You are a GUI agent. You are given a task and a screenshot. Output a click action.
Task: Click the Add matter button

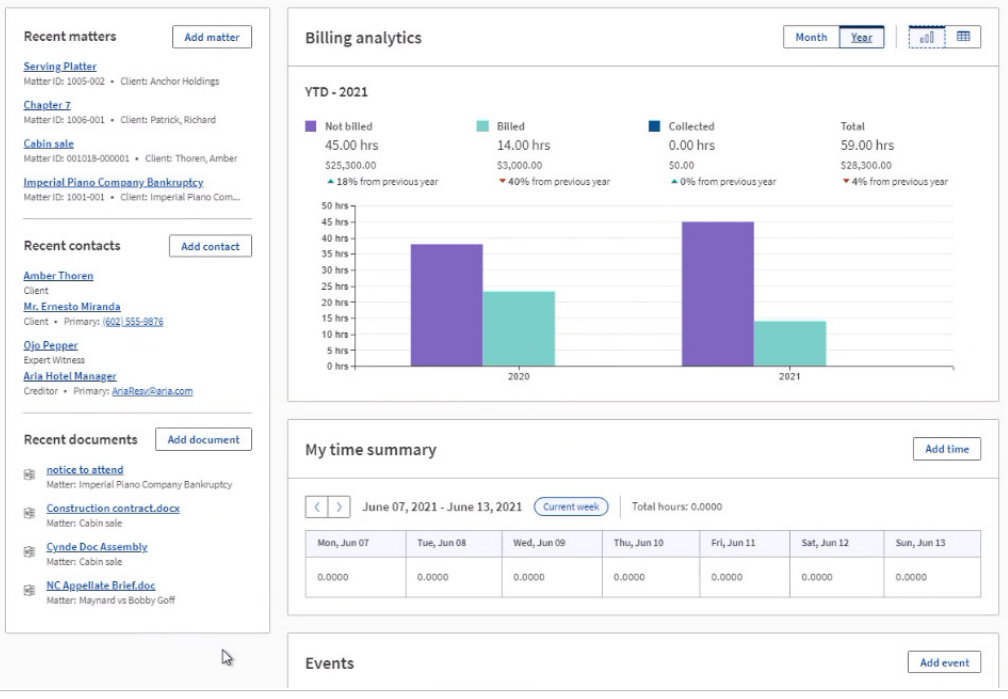point(212,37)
